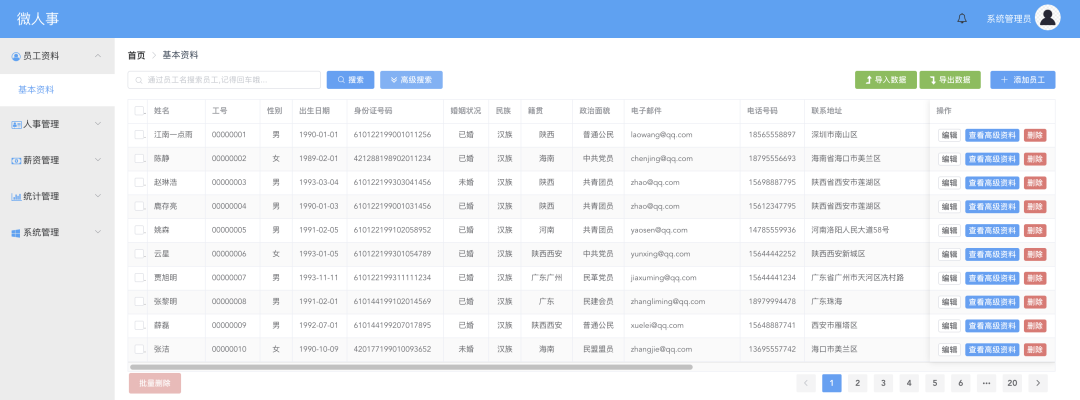Expand the 系统管理 sidebar menu
Image resolution: width=1080 pixels, height=400 pixels.
[98, 233]
